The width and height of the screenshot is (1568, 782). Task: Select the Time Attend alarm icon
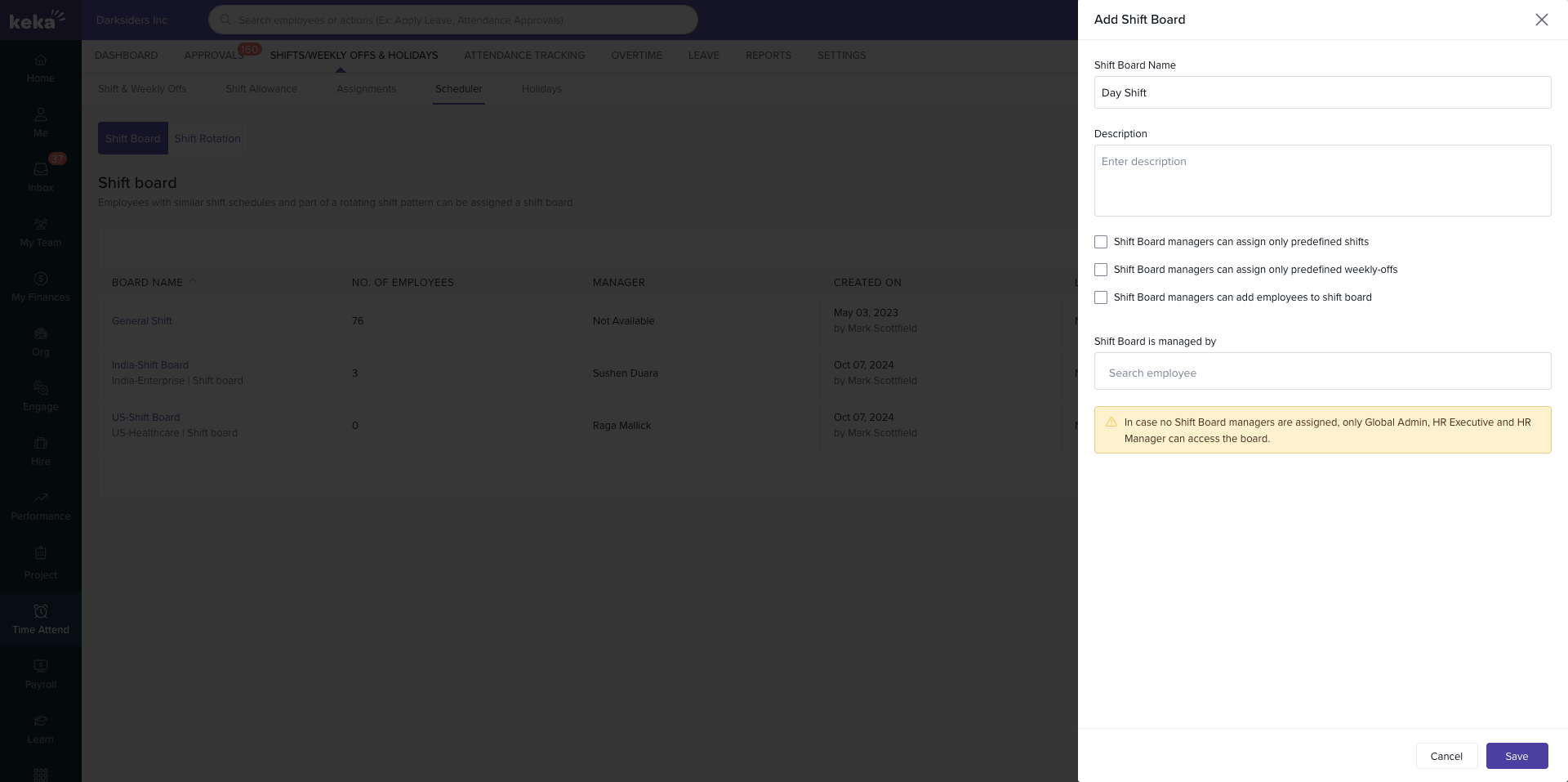pos(40,611)
